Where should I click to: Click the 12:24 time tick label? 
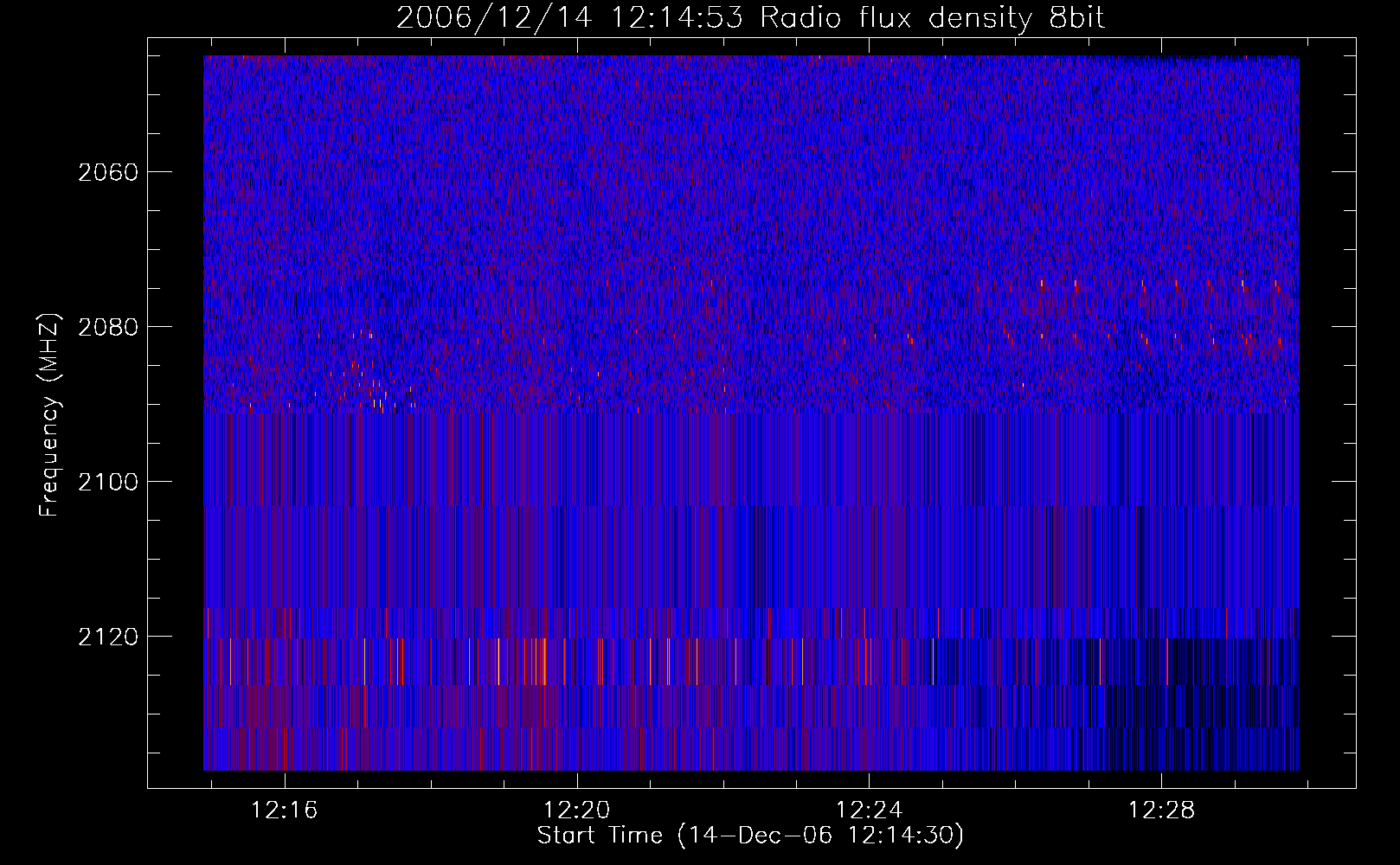coord(870,811)
